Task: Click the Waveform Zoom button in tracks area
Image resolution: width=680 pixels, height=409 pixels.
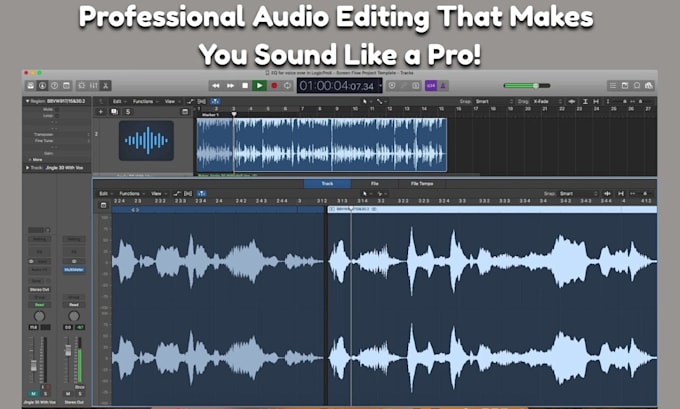Action: [x=572, y=101]
